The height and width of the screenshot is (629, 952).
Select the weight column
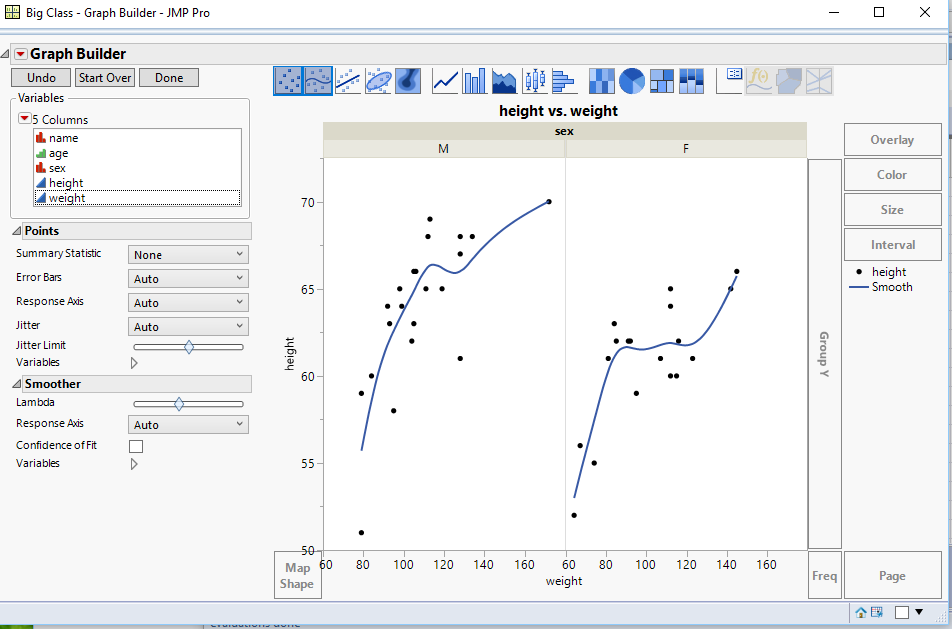[x=138, y=198]
